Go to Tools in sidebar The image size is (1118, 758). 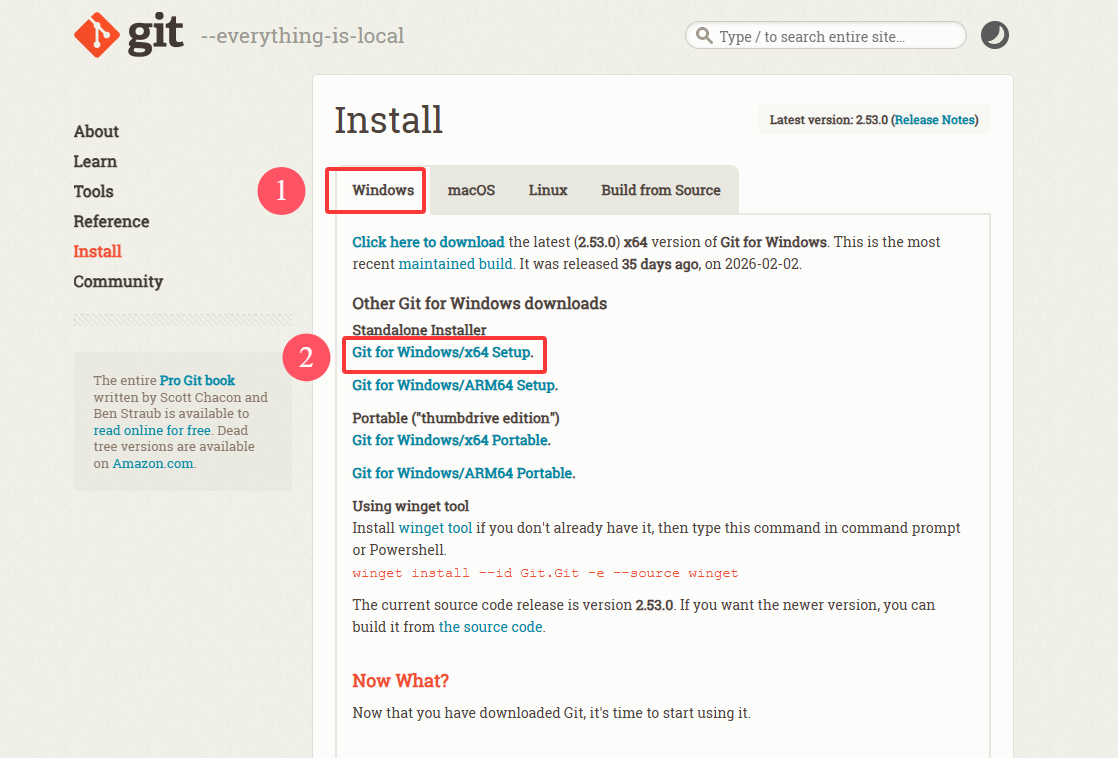(93, 191)
